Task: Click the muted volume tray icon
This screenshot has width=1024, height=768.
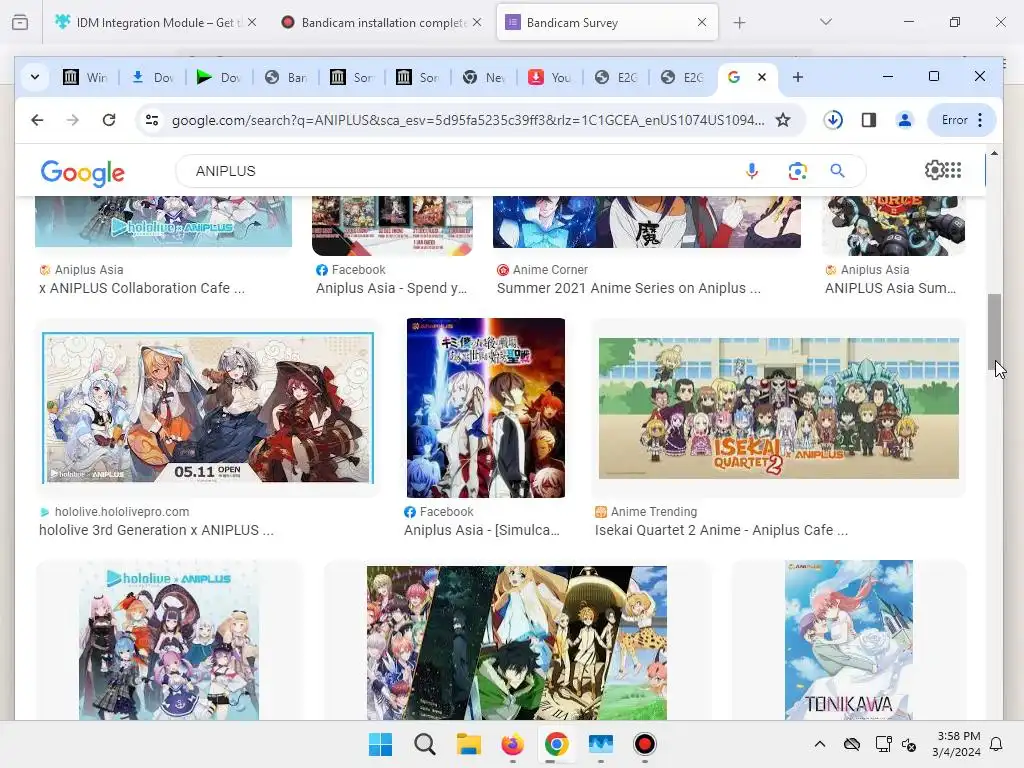Action: tap(908, 744)
